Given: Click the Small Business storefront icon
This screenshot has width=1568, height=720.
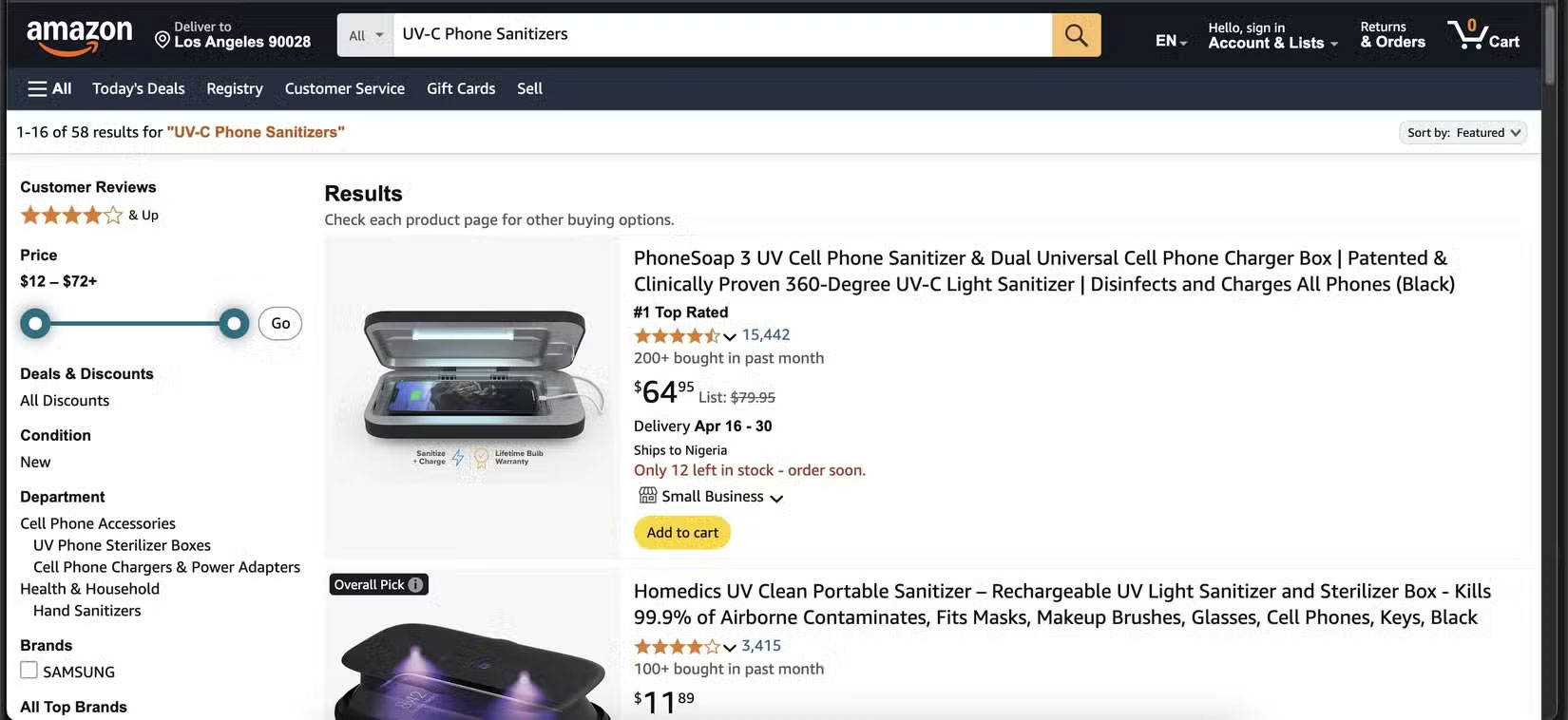Looking at the screenshot, I should tap(647, 495).
